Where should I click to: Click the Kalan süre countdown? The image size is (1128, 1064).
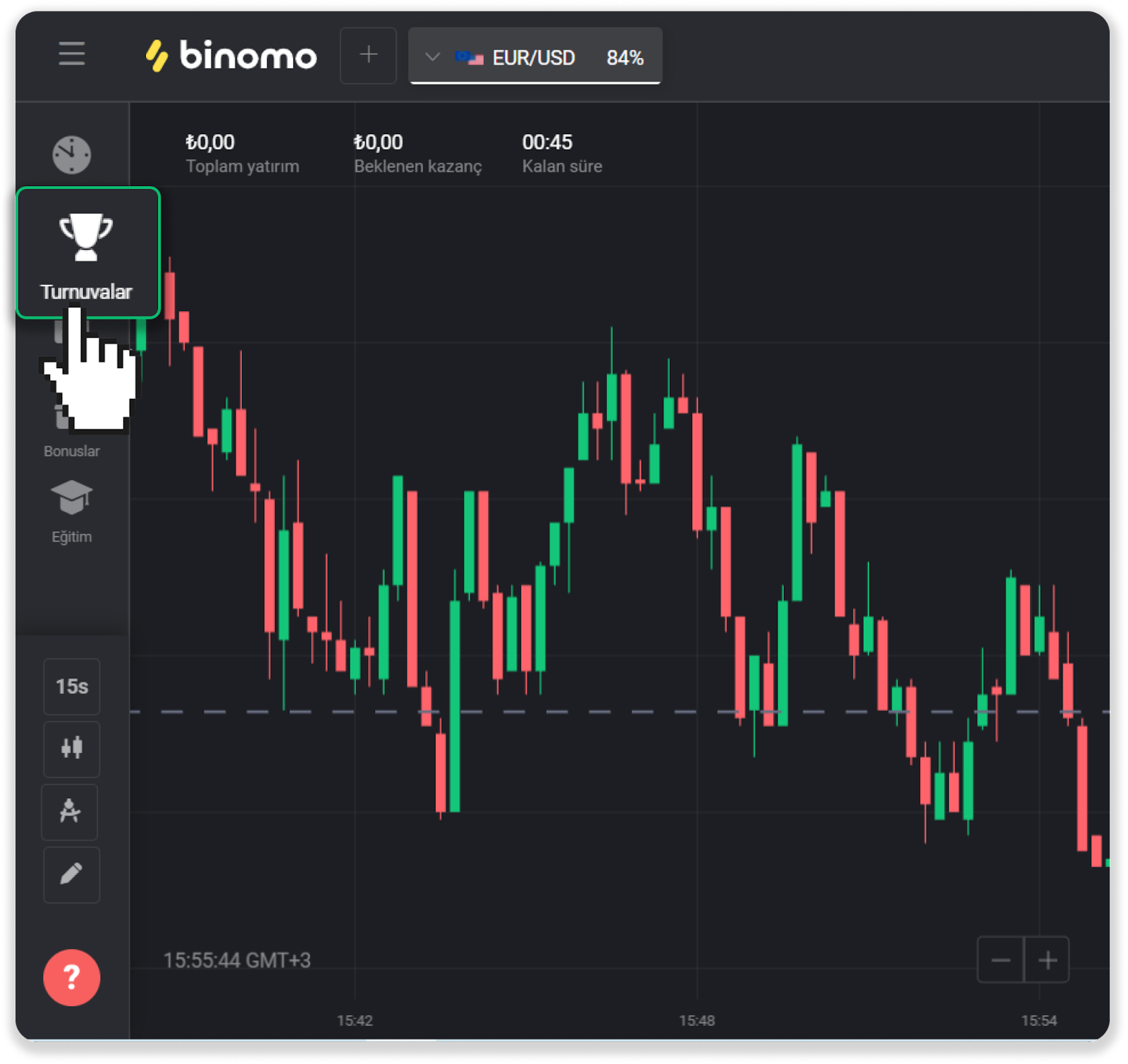(x=547, y=142)
